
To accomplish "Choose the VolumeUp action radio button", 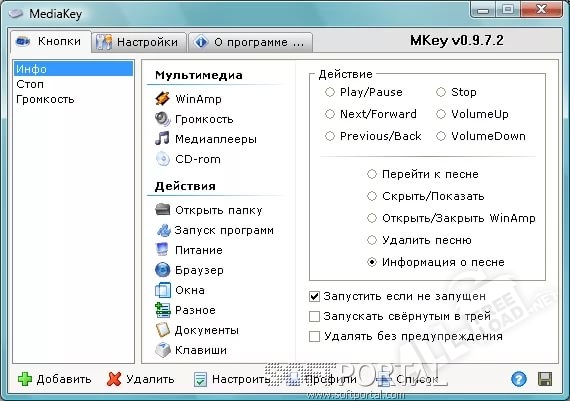I will [441, 114].
